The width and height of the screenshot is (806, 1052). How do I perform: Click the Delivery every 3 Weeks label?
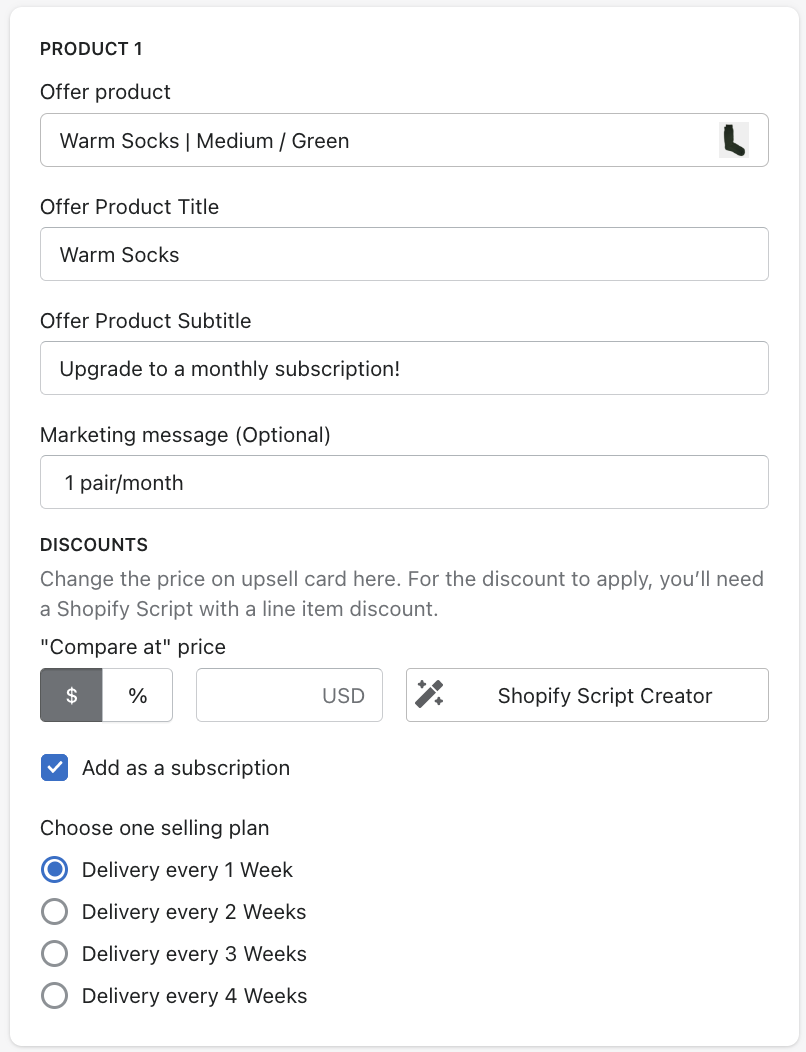194,954
